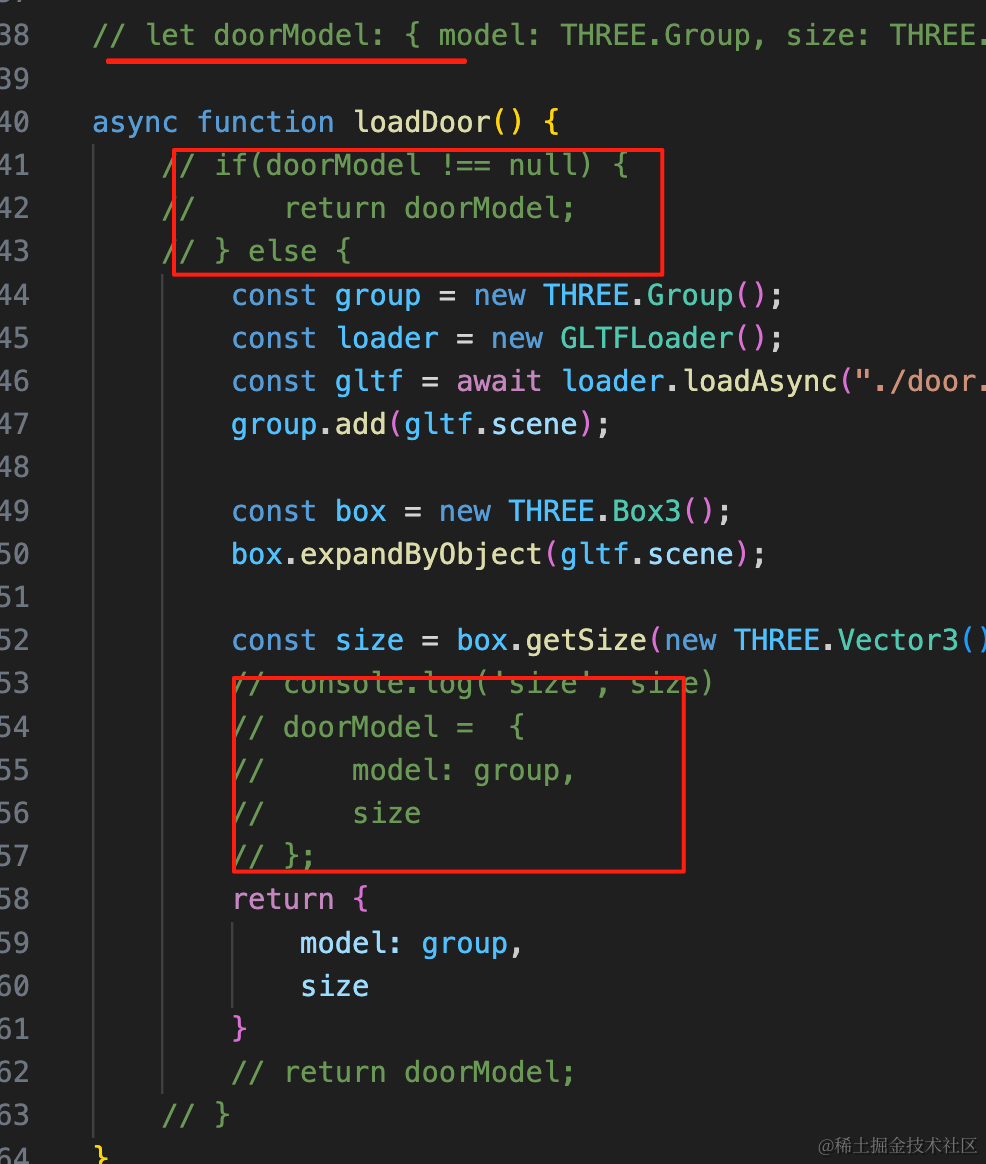The height and width of the screenshot is (1164, 986).
Task: Click the comment 'let doorModel' on line 38
Action: tap(264, 36)
